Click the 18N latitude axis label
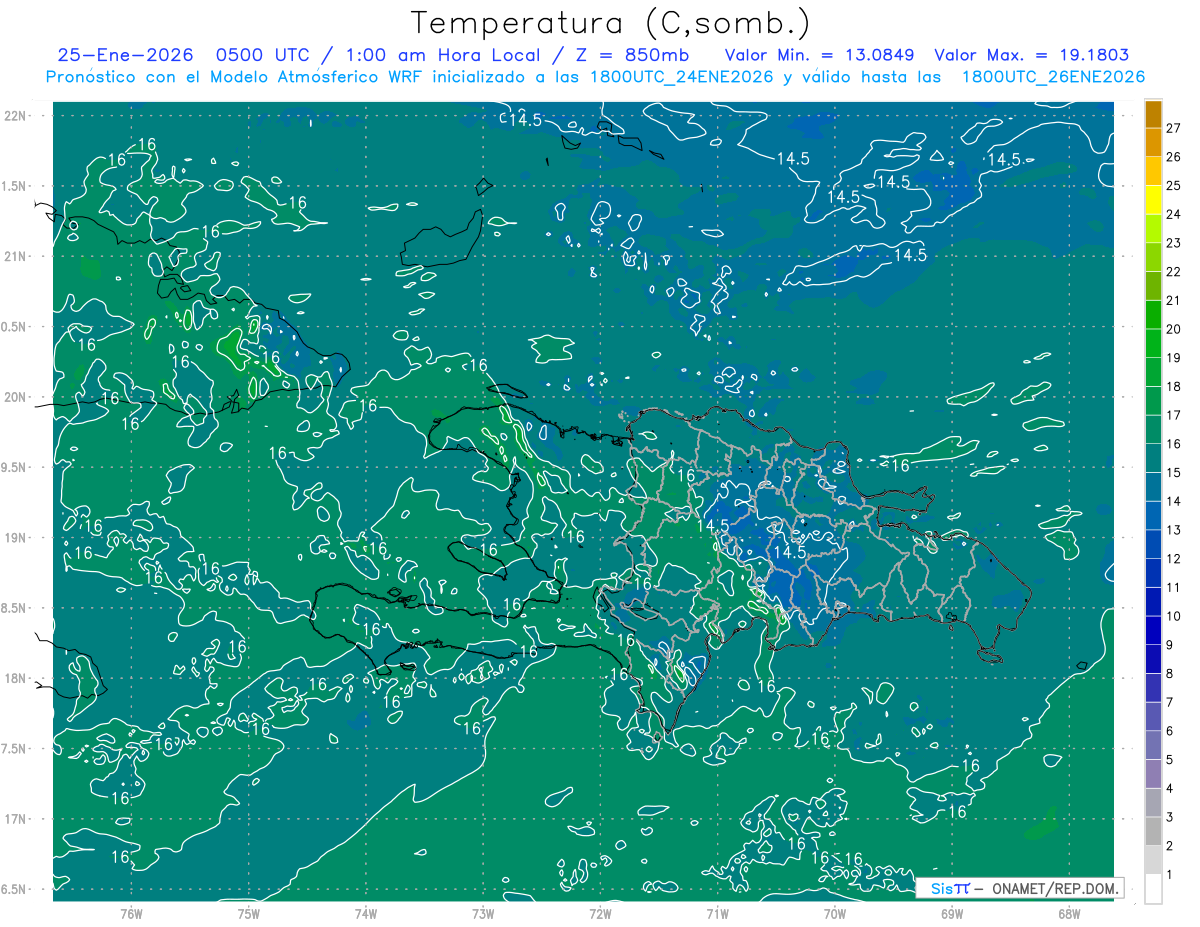Image resolution: width=1200 pixels, height=927 pixels. 14,679
